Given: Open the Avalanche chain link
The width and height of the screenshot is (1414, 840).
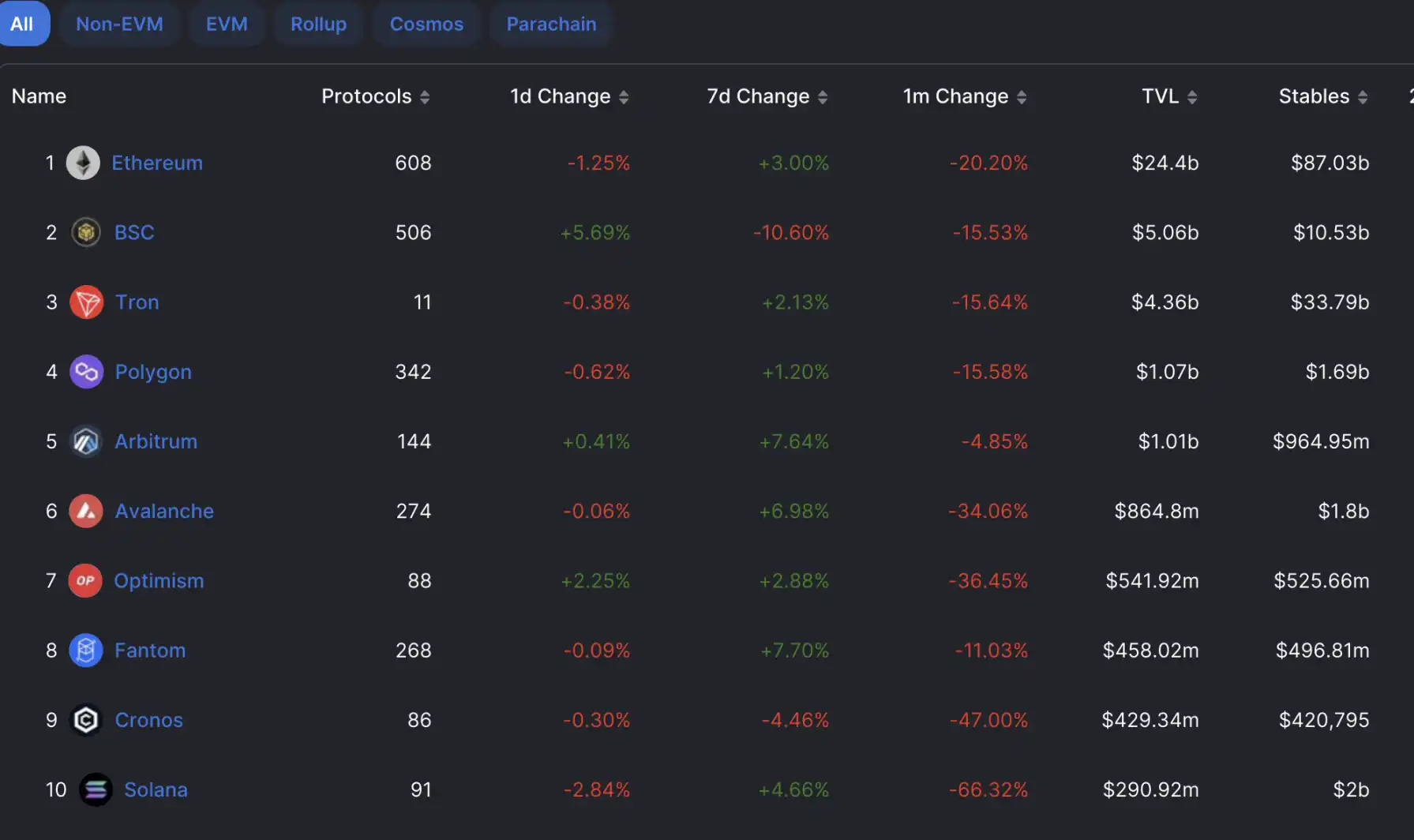Looking at the screenshot, I should pos(164,511).
